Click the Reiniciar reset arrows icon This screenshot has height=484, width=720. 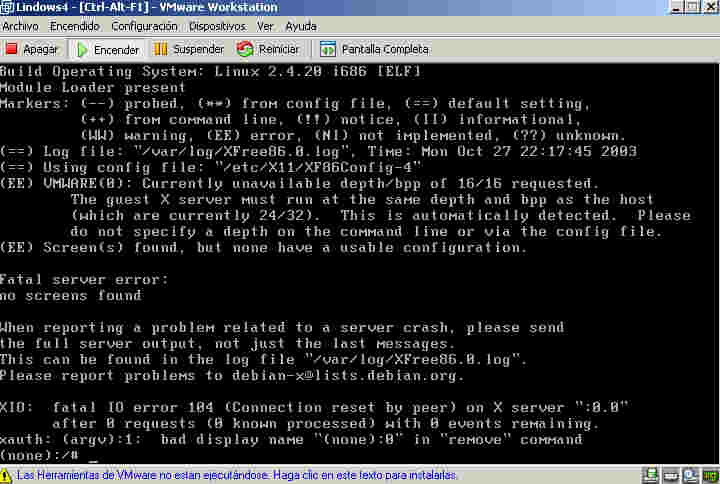click(x=245, y=49)
